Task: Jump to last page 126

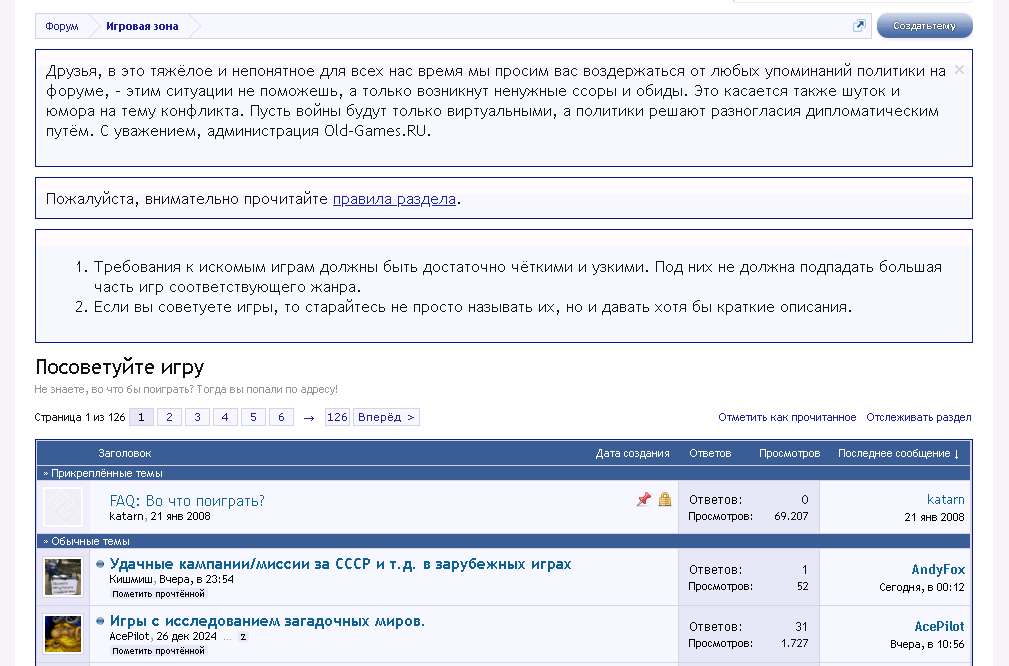Action: point(337,417)
